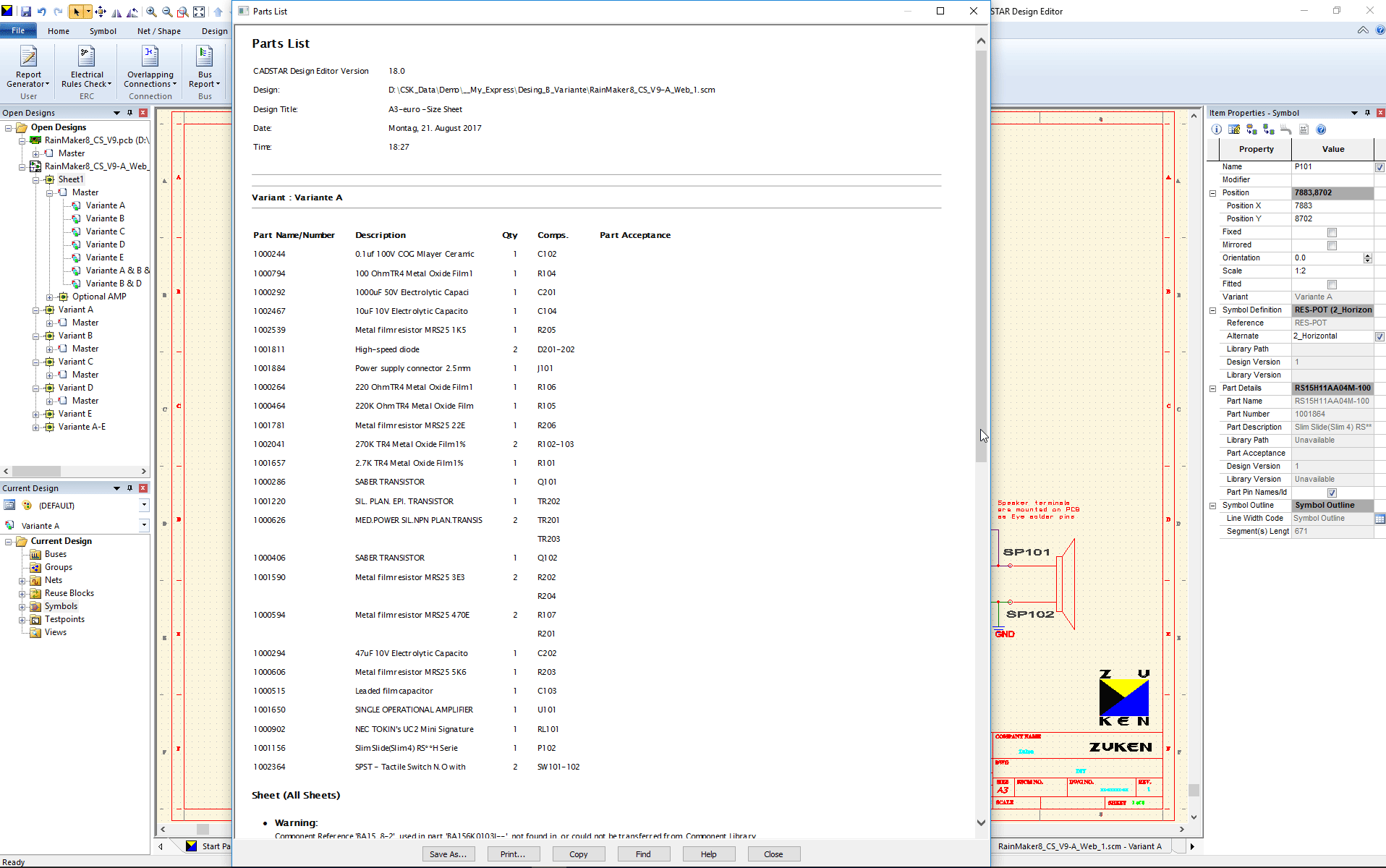Use the Mirror tool in the toolbar
1386x868 pixels.
tap(116, 12)
